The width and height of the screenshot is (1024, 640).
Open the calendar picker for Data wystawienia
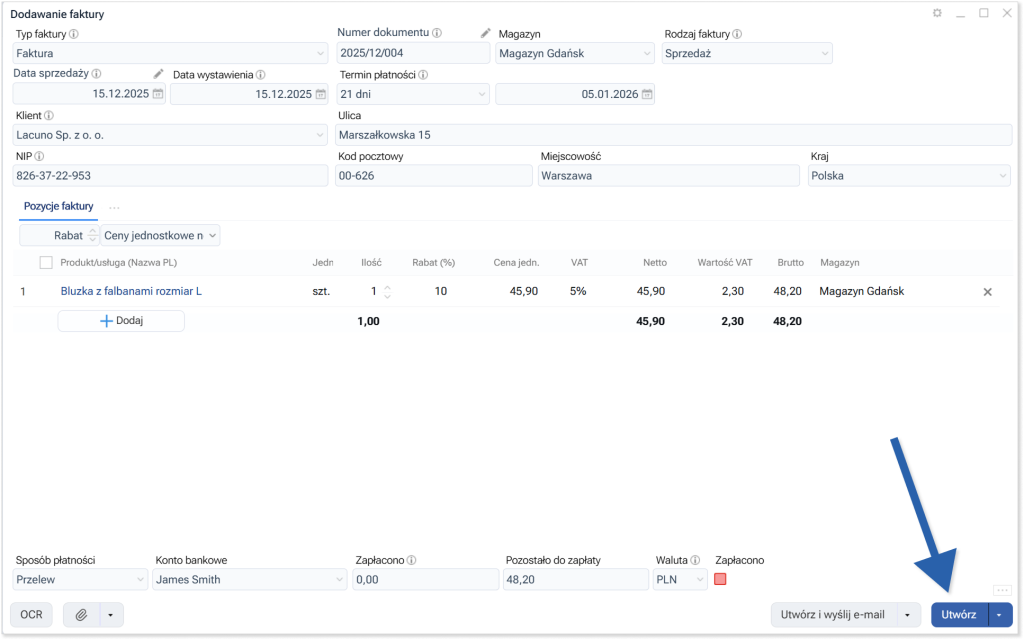pos(321,94)
